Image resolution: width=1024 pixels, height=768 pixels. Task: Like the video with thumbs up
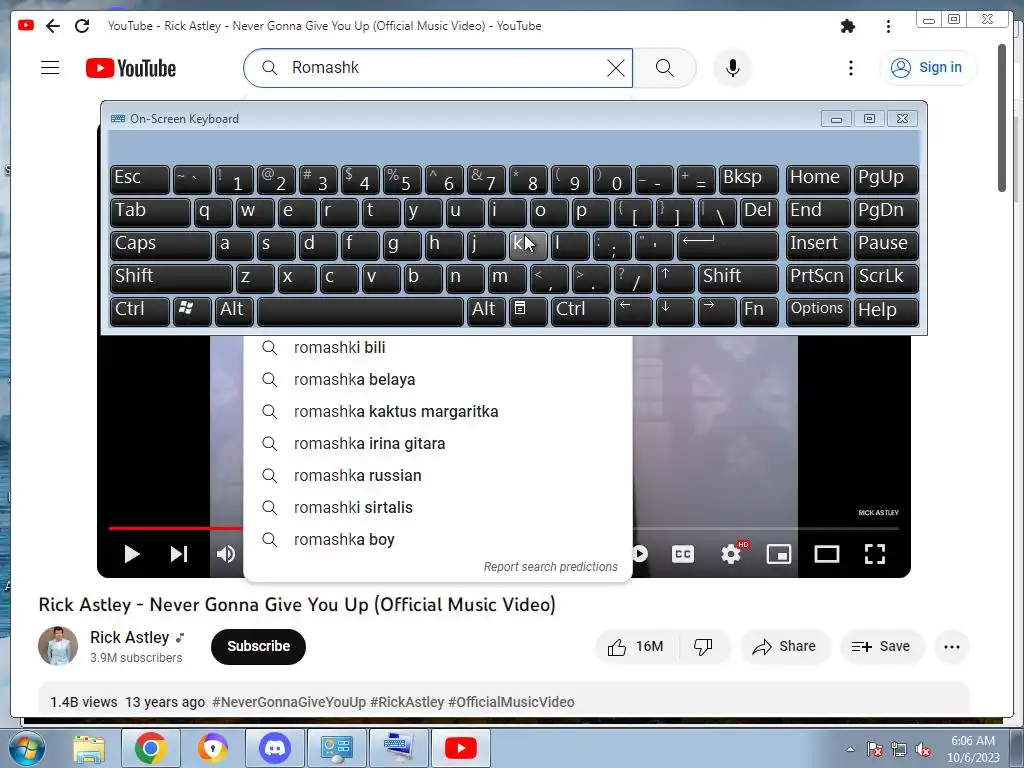point(635,647)
